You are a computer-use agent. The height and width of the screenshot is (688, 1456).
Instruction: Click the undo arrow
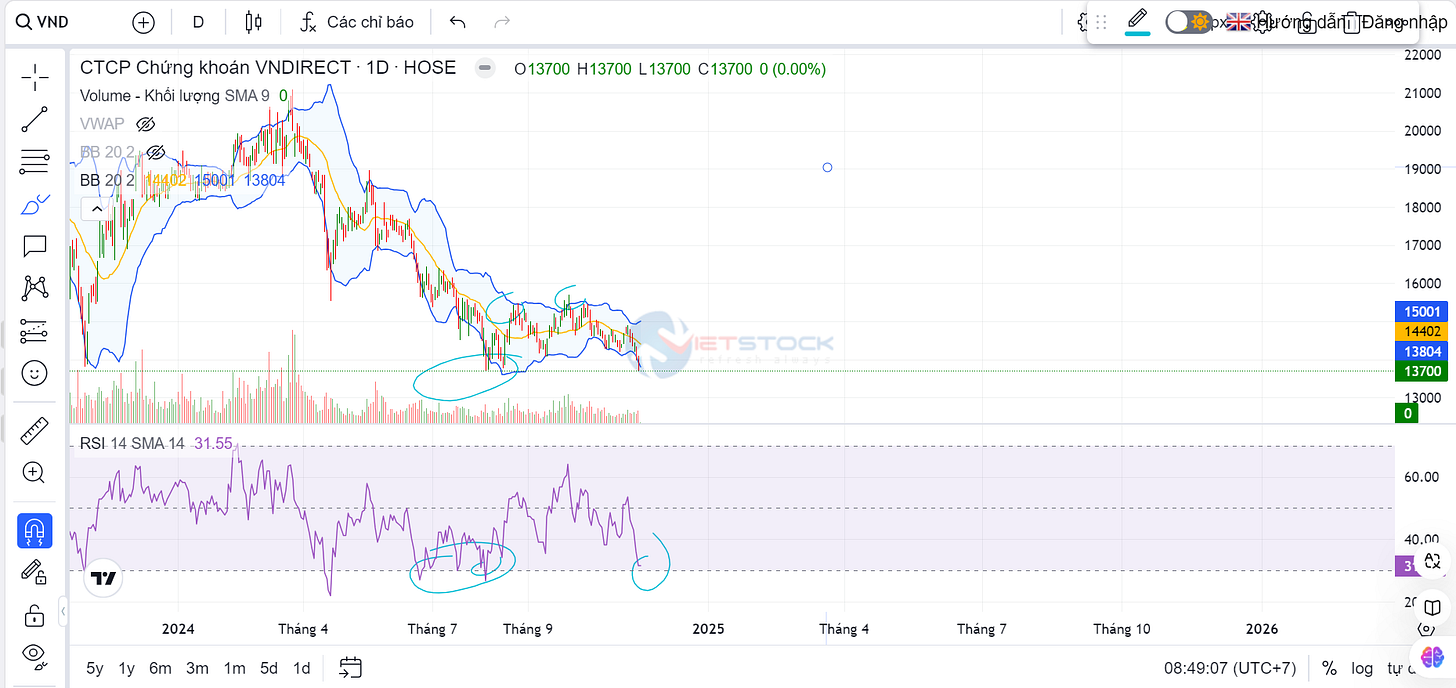(x=458, y=22)
